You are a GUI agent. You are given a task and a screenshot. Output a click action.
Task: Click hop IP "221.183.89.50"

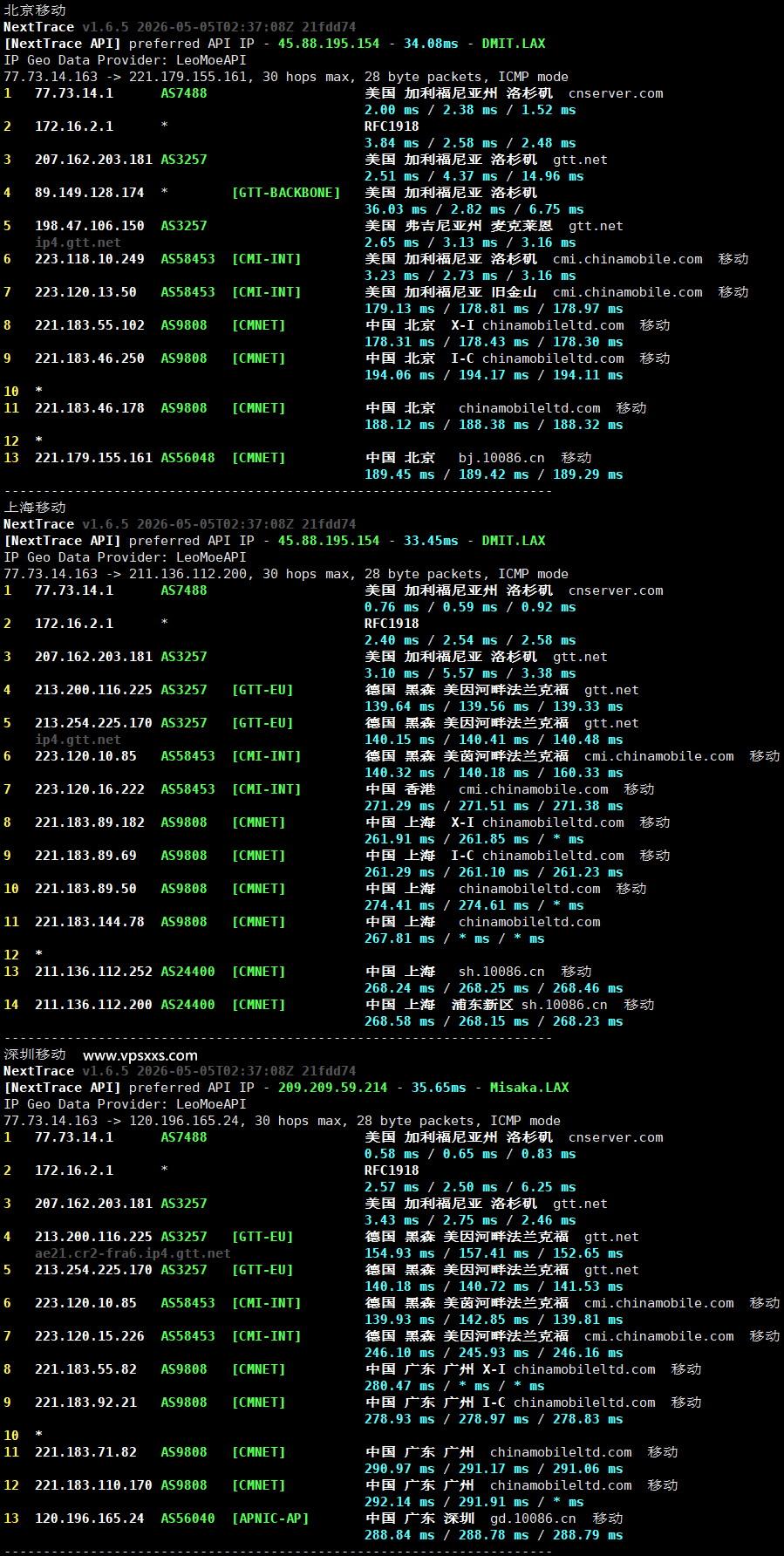tap(85, 888)
